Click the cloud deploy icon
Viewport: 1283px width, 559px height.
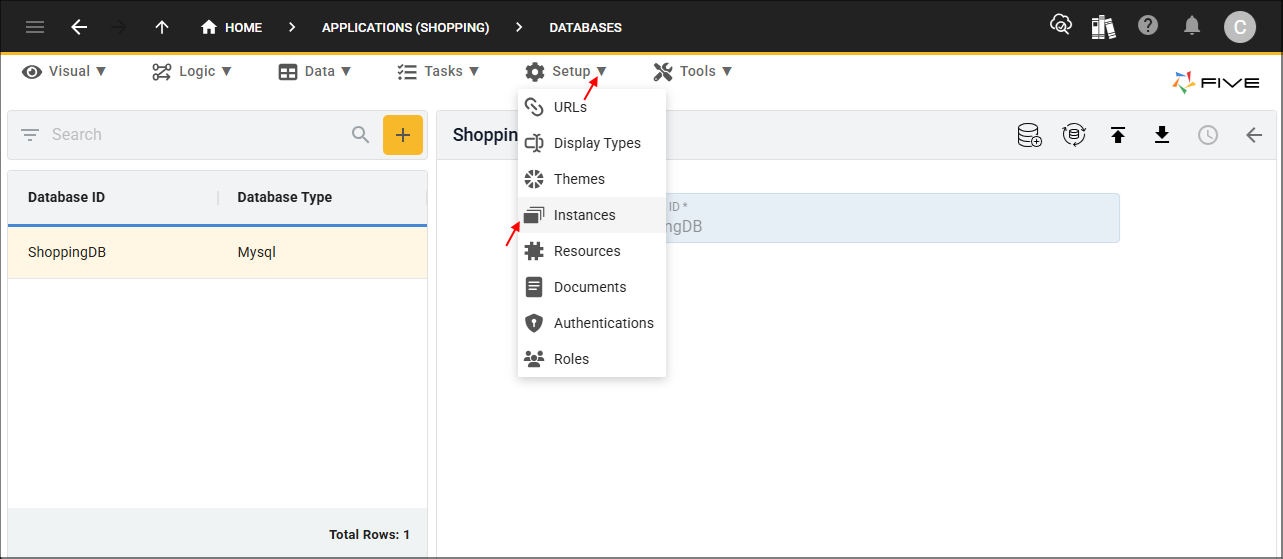coord(1061,26)
